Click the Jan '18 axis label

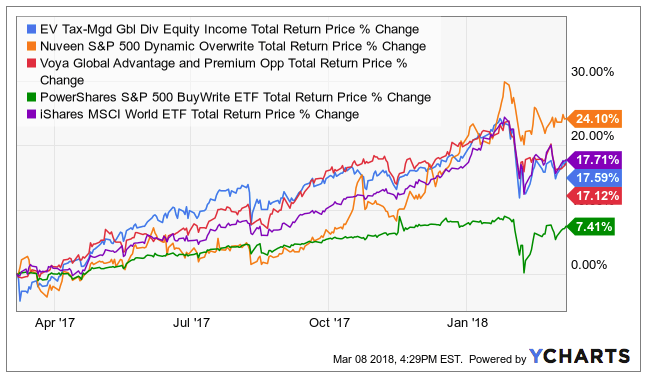coord(467,322)
